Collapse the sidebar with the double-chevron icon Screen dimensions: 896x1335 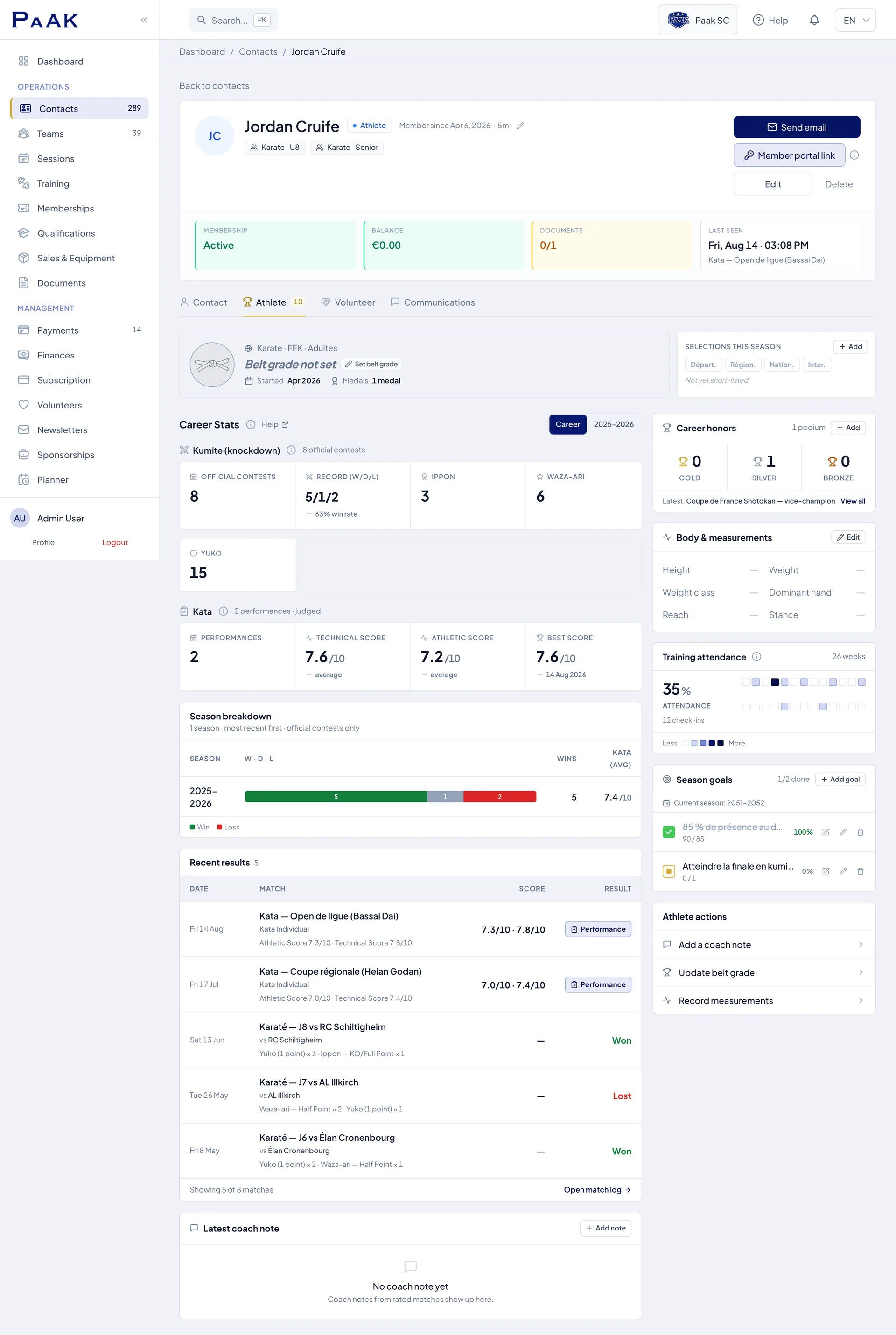coord(143,20)
